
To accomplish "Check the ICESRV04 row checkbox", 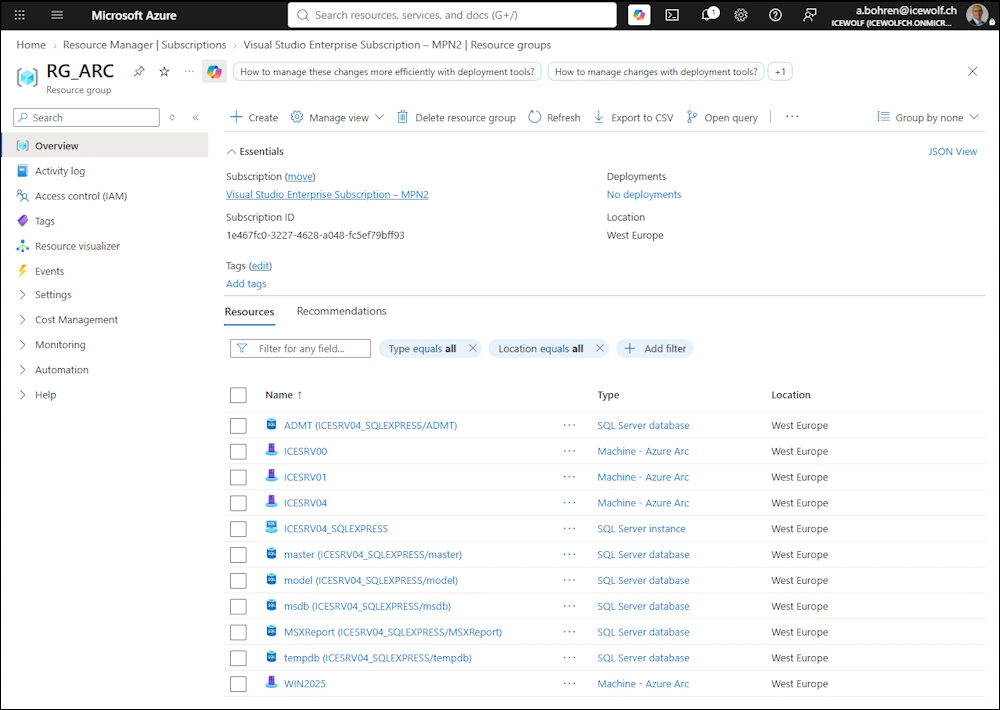I will pos(238,503).
